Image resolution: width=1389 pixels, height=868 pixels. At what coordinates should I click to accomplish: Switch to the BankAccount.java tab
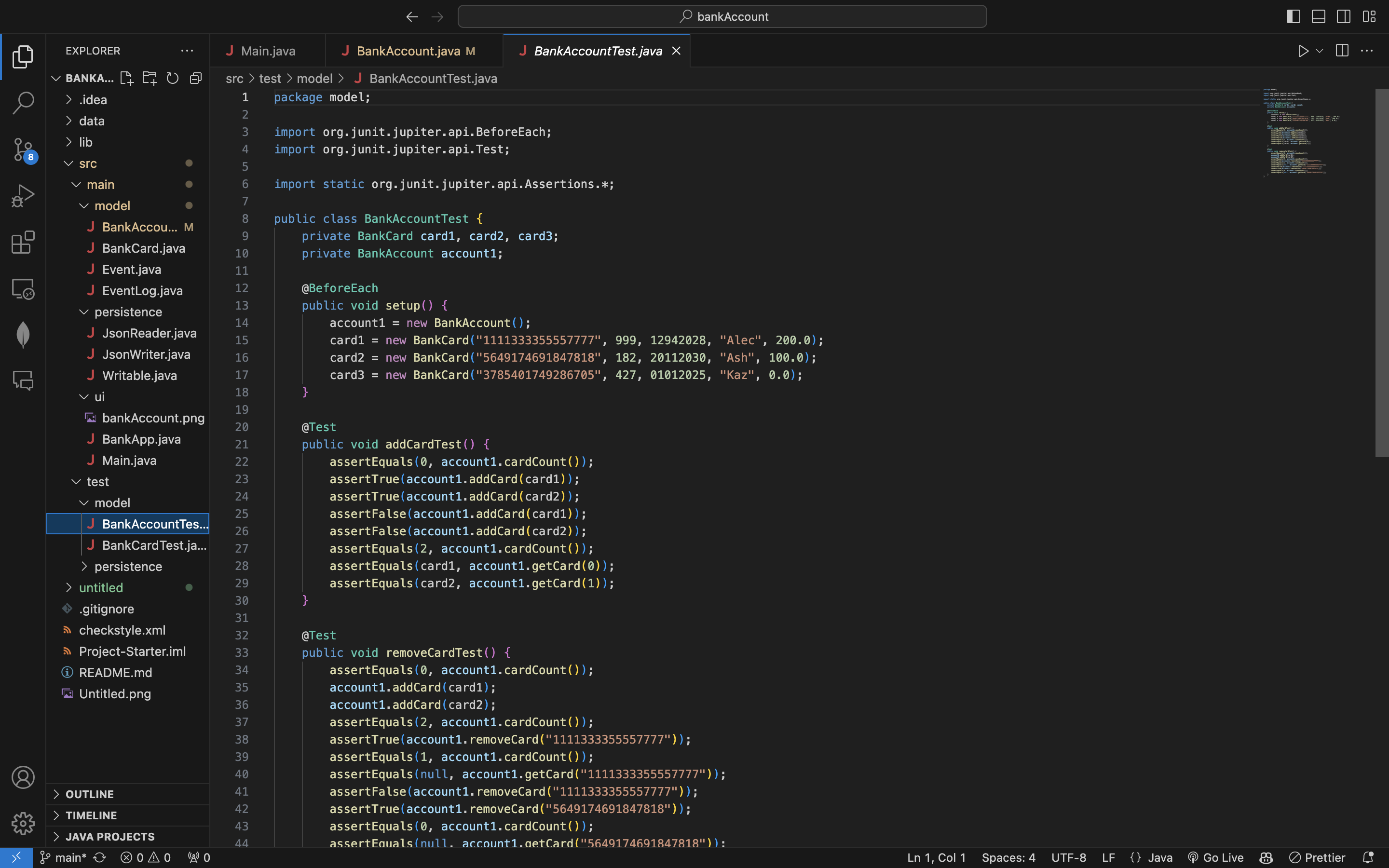pos(414,51)
